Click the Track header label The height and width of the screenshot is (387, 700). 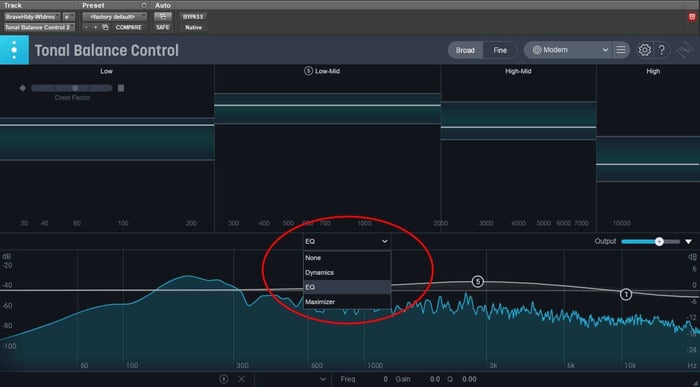tap(13, 5)
